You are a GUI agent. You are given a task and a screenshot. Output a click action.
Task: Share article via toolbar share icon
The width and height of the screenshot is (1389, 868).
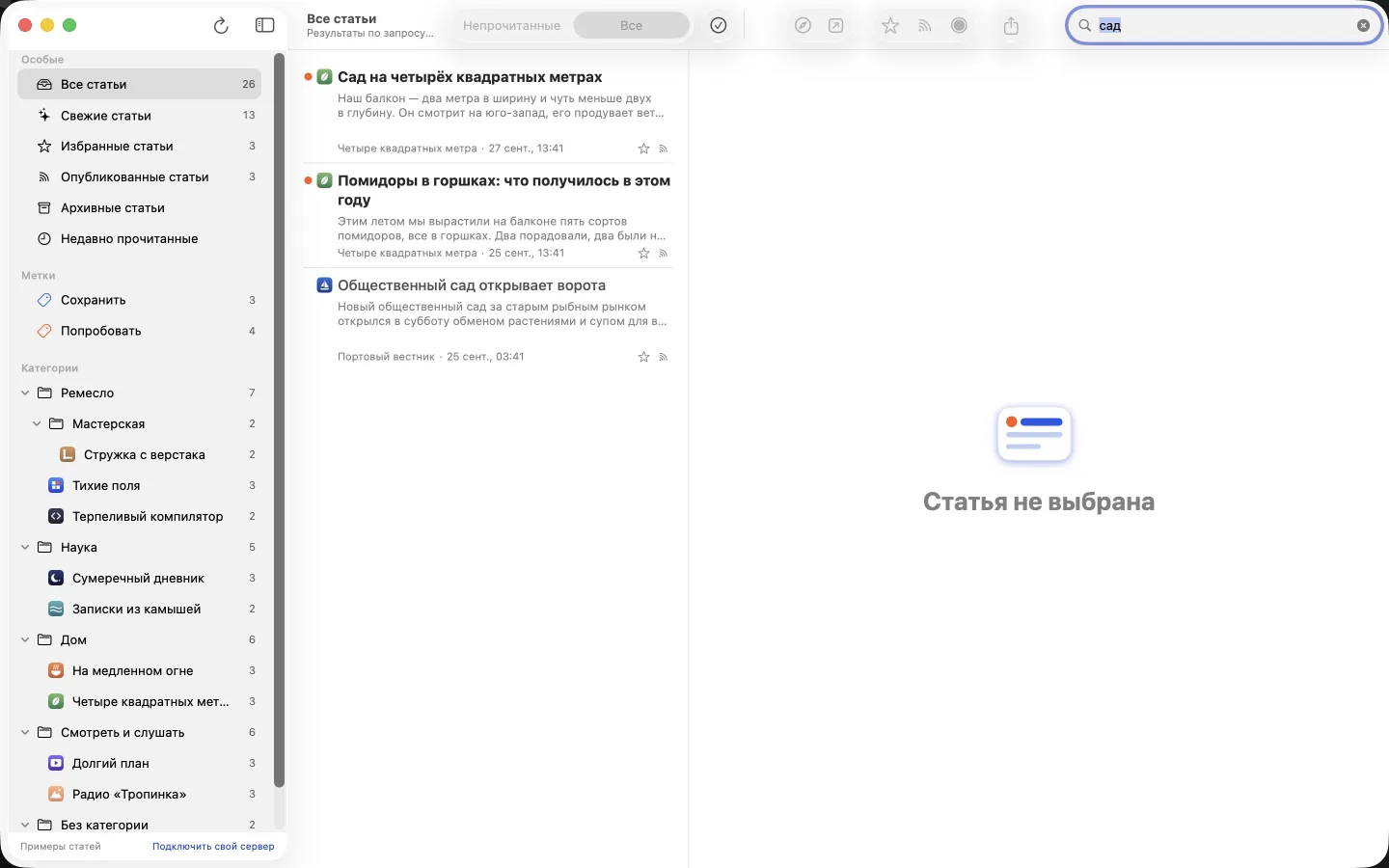pyautogui.click(x=1011, y=26)
